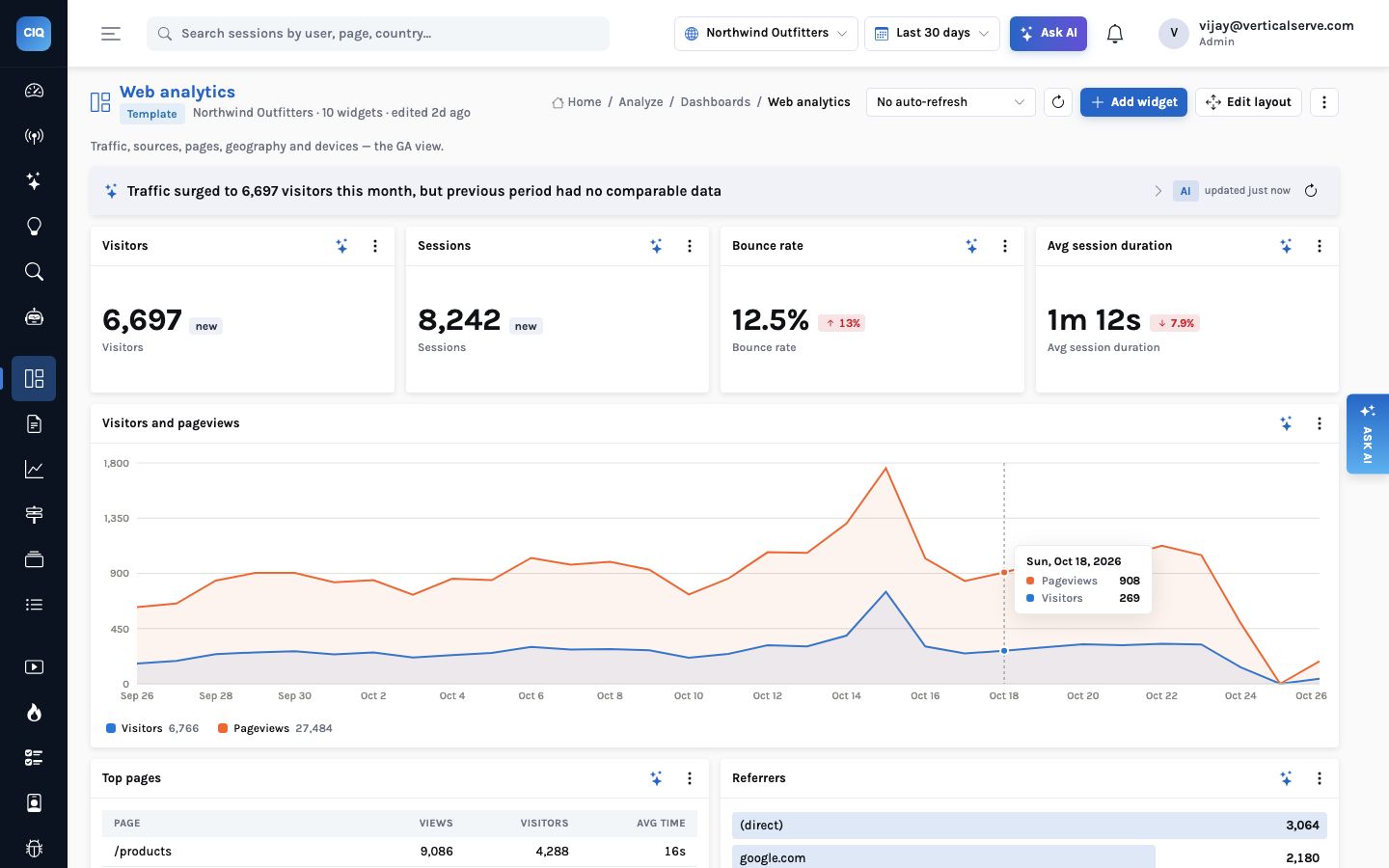This screenshot has height=868, width=1389.
Task: Go to Dashboards in the breadcrumb
Action: [715, 102]
